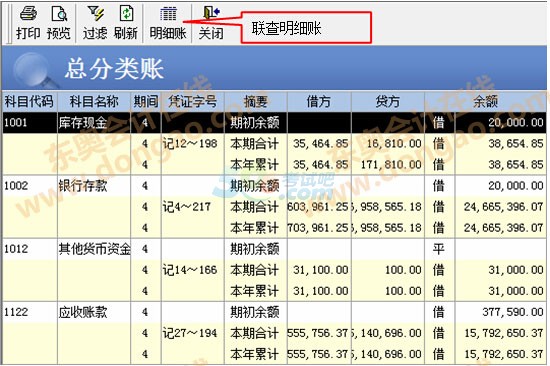The image size is (550, 366).
Task: Click the 关闭 exit door icon
Action: pyautogui.click(x=211, y=13)
